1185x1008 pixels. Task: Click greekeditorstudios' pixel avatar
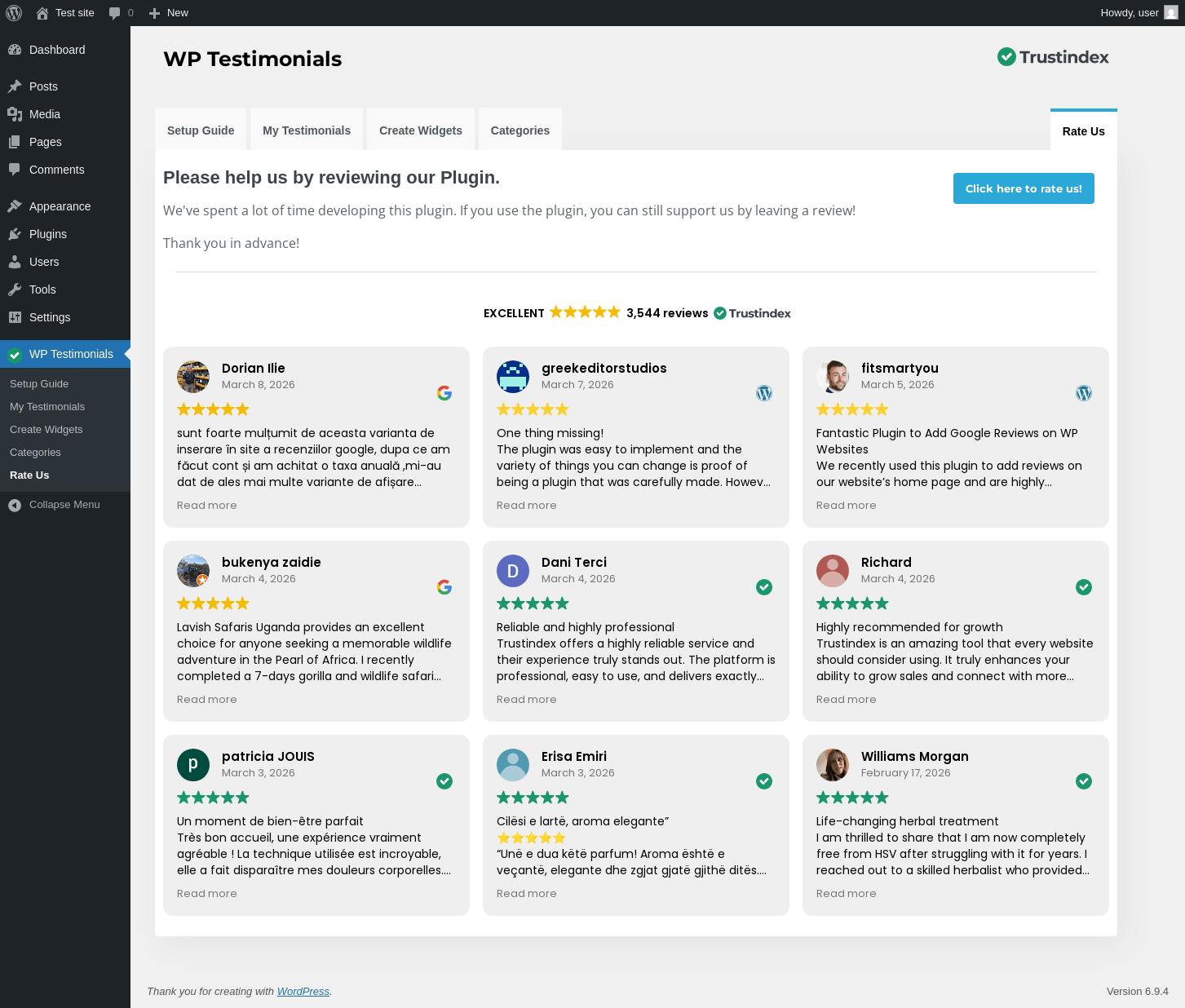pos(513,377)
